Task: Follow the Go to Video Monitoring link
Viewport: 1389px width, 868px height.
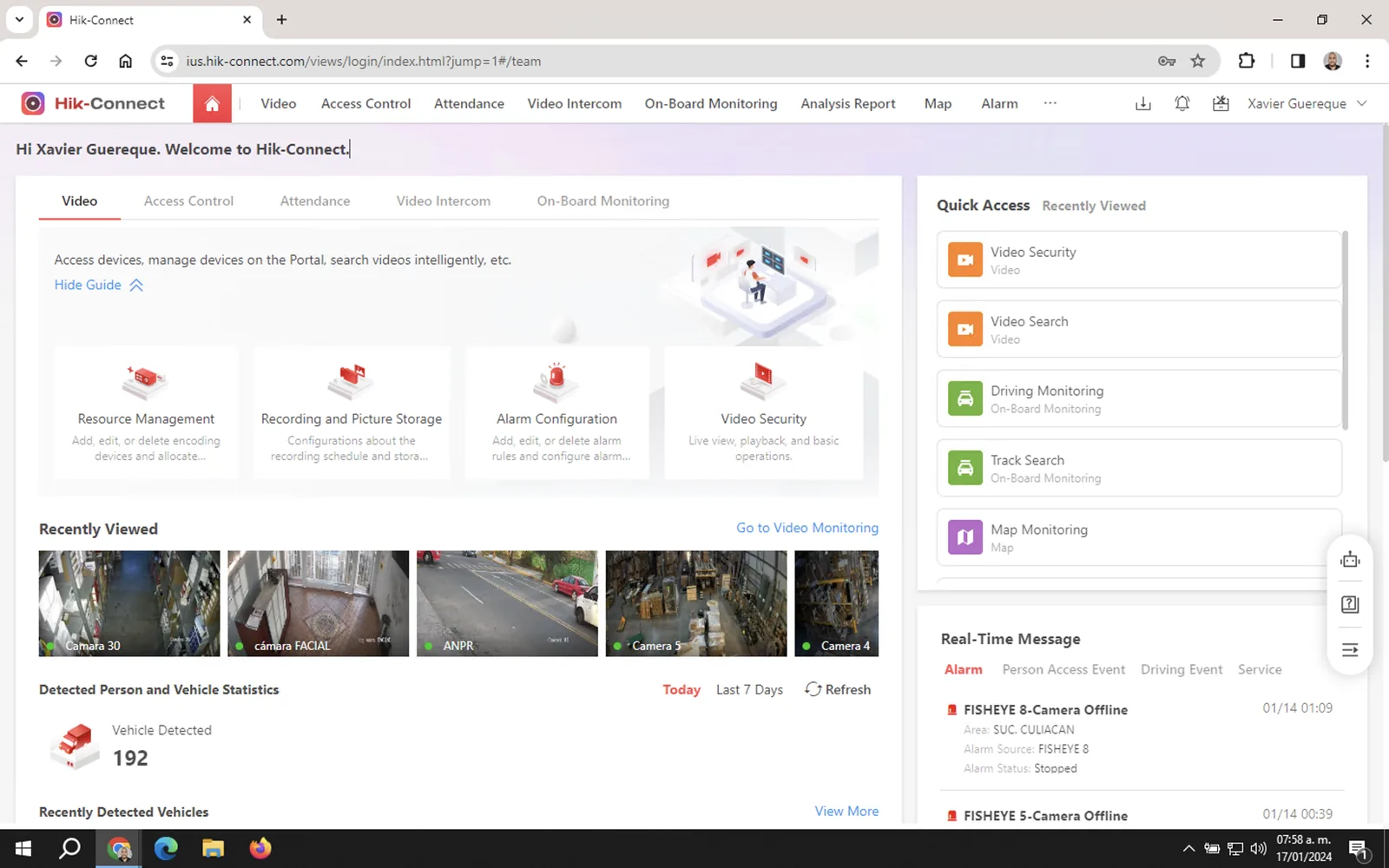Action: click(x=807, y=528)
